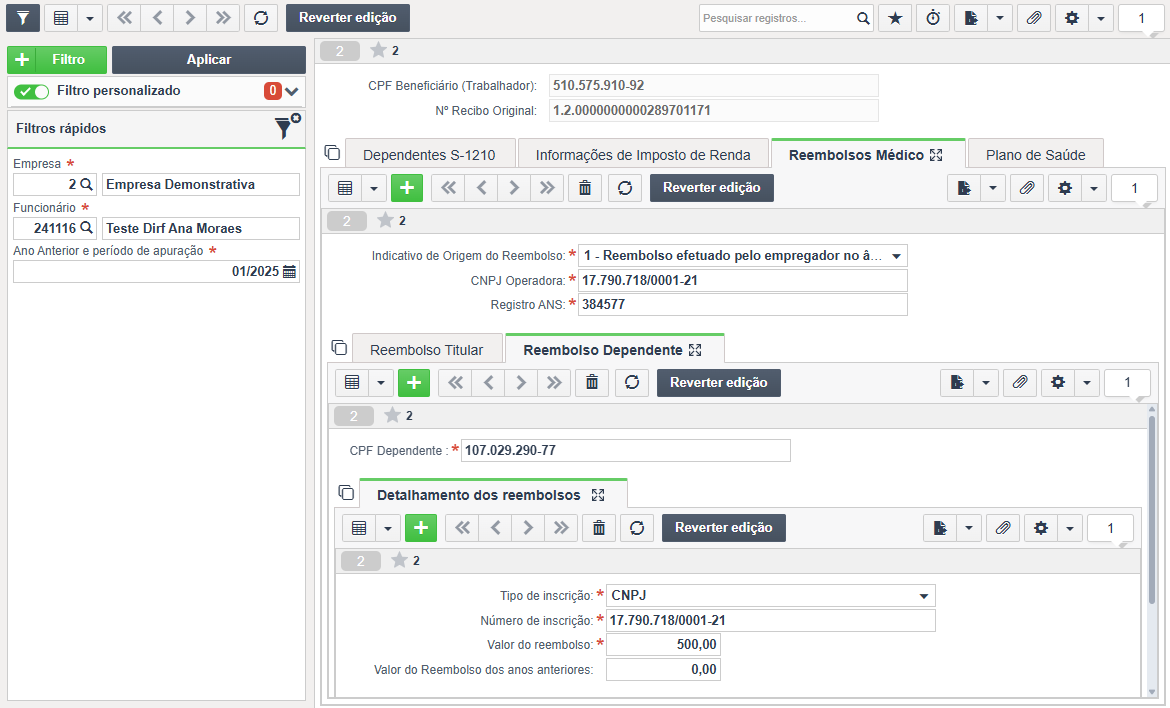Clear quick filters with the funnel icon
The width and height of the screenshot is (1170, 708).
286,127
